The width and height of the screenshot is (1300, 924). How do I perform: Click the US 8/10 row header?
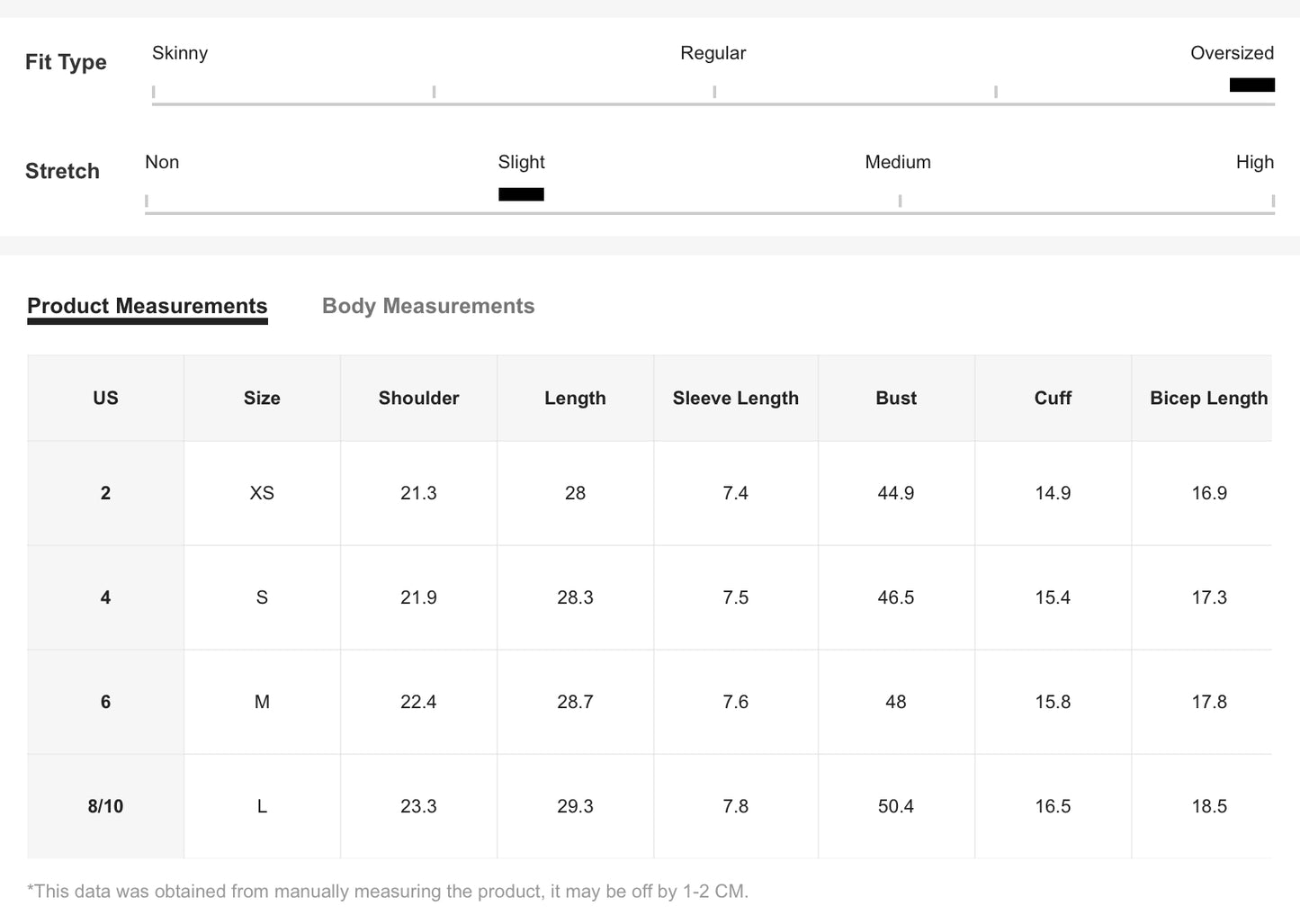point(105,806)
